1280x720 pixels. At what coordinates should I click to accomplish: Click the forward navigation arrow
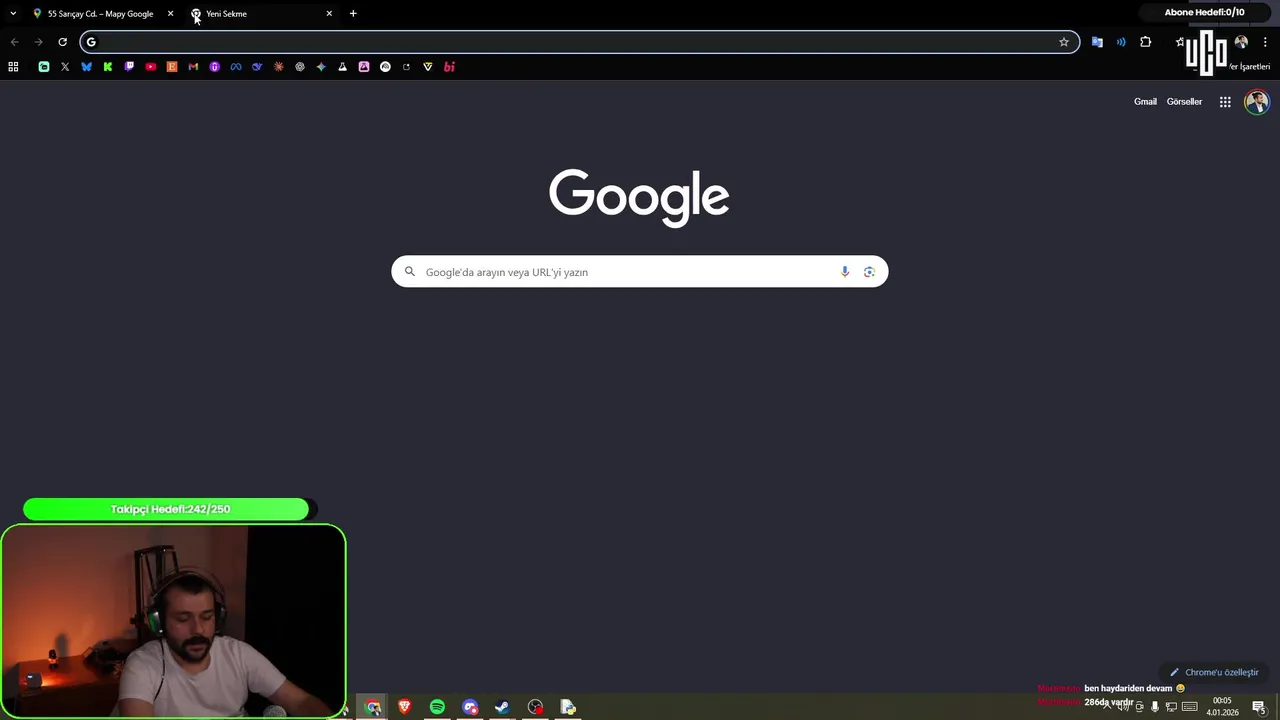point(38,42)
